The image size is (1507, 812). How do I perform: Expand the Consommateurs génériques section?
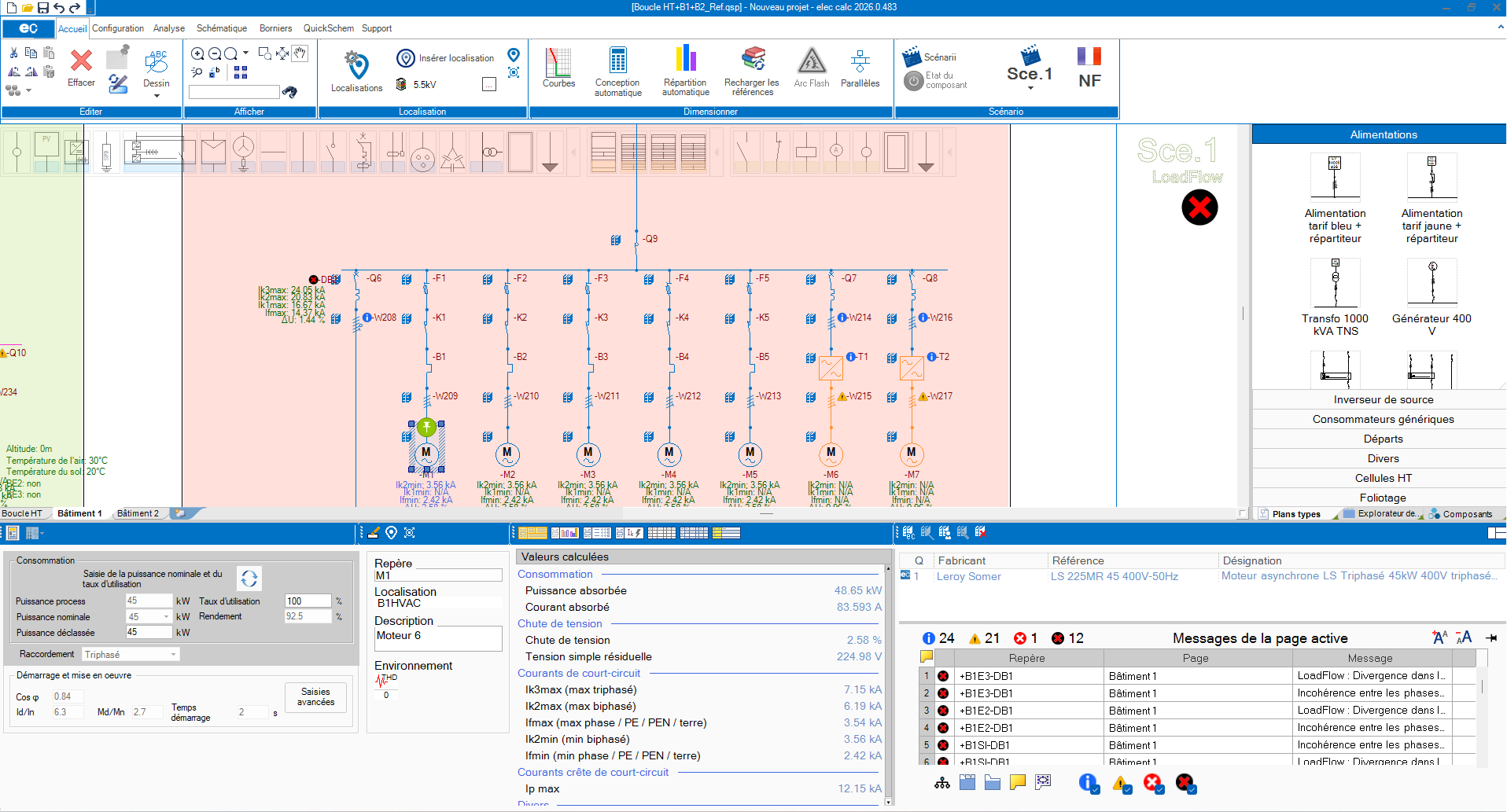click(x=1383, y=419)
